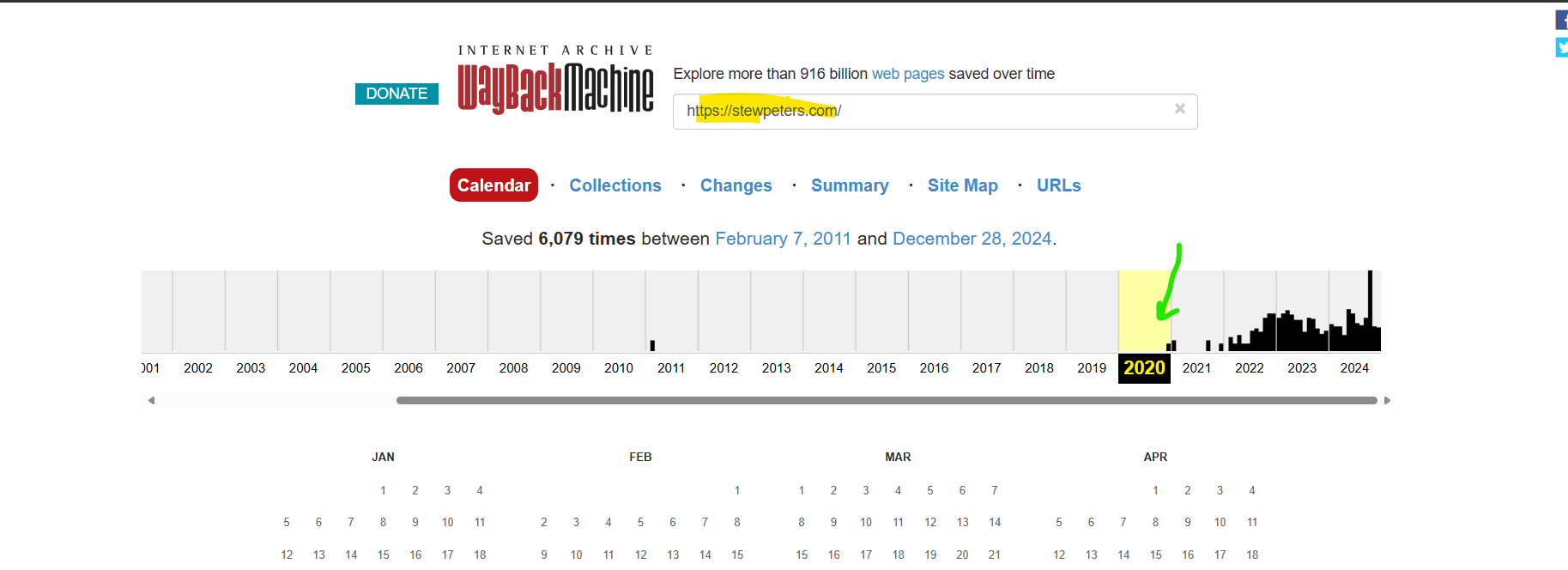Open the Site Map tab
This screenshot has width=1568, height=570.
[963, 185]
